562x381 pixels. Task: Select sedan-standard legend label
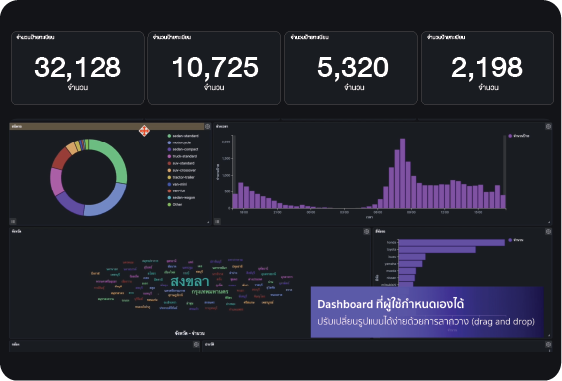185,136
